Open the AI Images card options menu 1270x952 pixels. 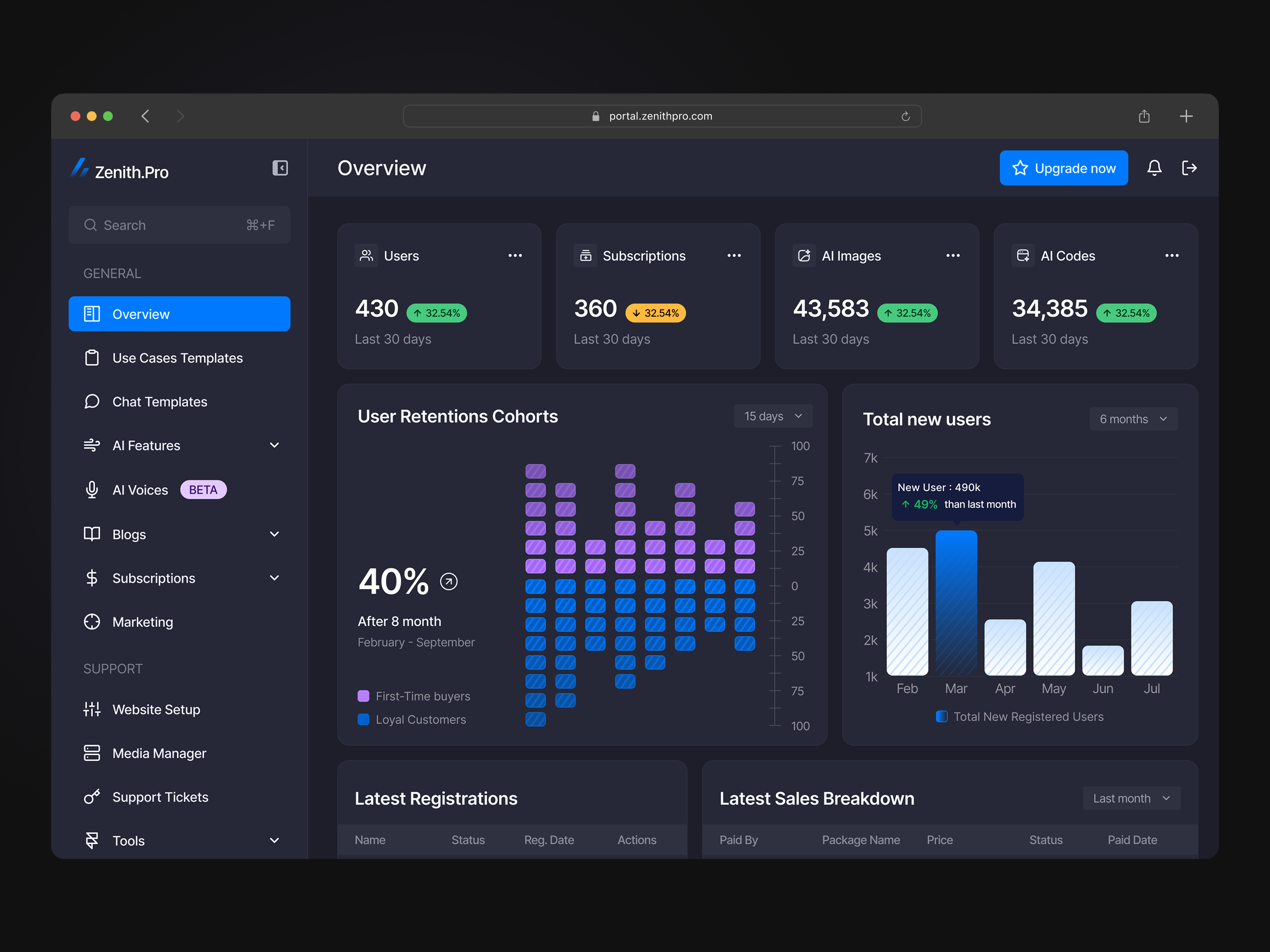(952, 255)
